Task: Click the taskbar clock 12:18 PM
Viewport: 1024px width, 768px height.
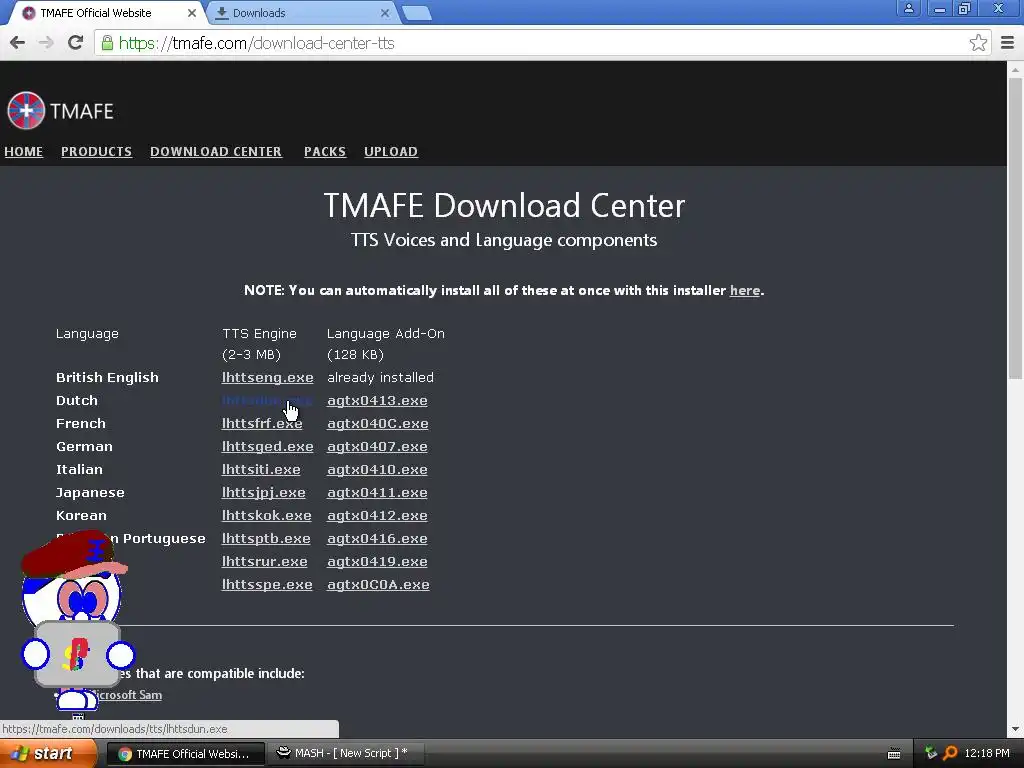Action: tap(987, 754)
